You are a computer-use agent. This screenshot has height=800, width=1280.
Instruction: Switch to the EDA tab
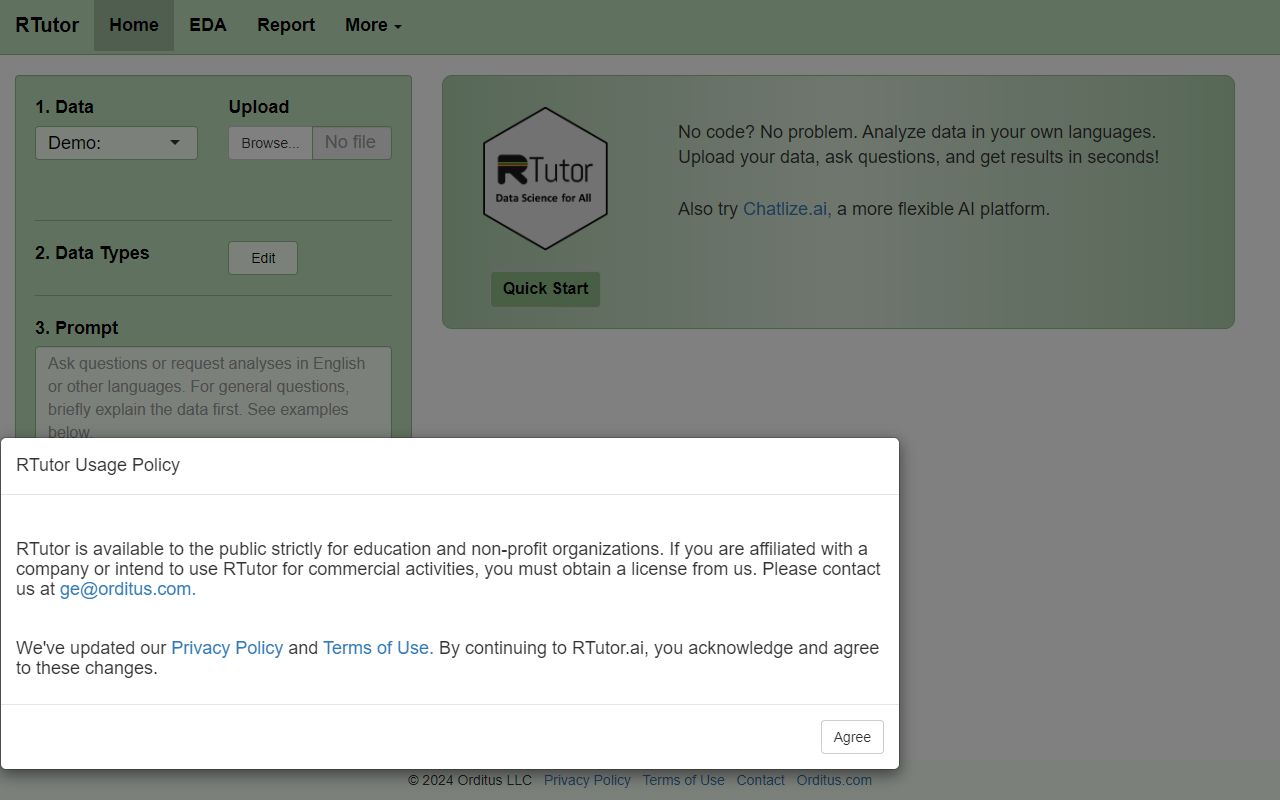pyautogui.click(x=207, y=25)
